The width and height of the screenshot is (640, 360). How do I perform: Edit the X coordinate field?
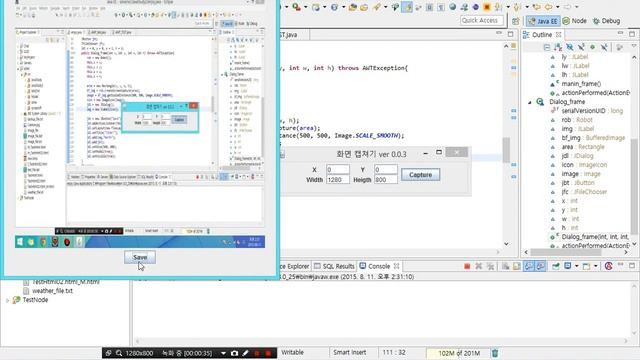[x=338, y=169]
